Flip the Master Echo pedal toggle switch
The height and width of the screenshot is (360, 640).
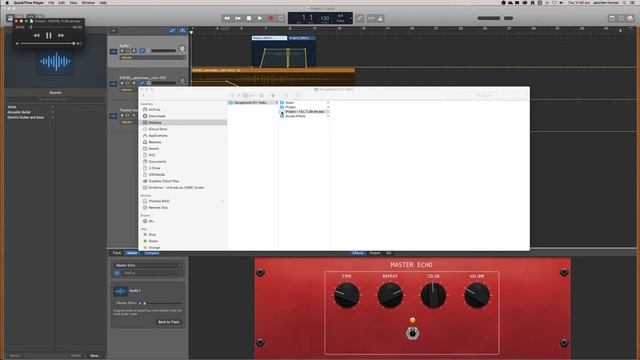click(x=413, y=333)
